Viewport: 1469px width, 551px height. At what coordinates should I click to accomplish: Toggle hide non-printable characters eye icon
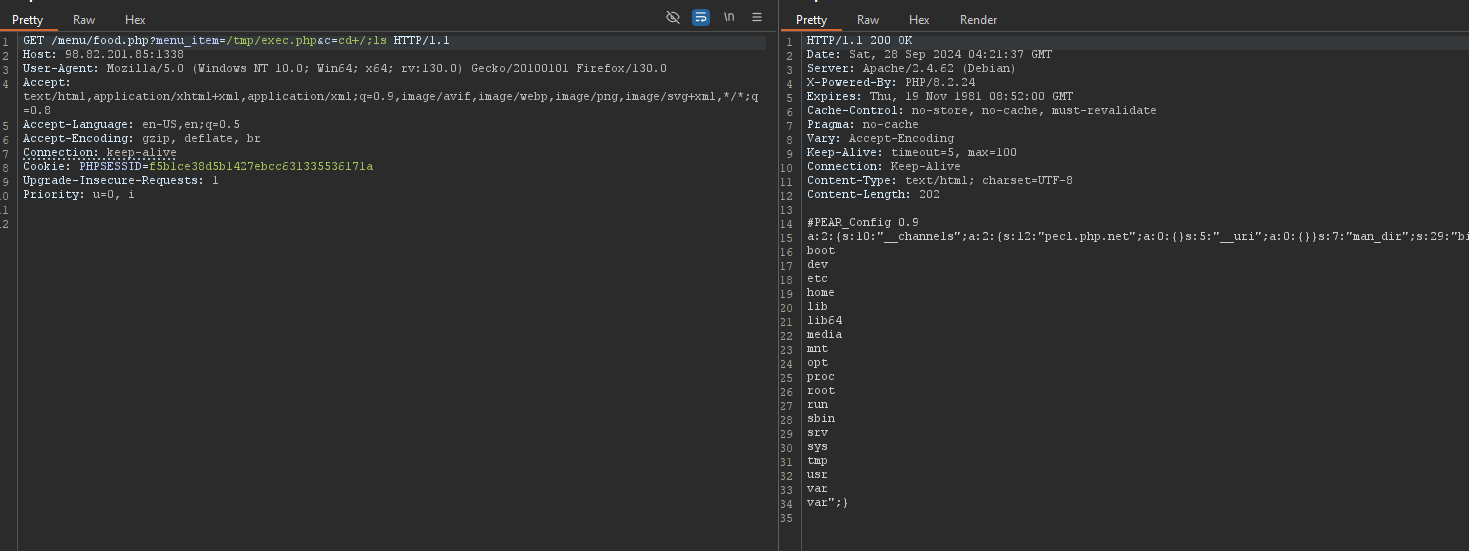[x=673, y=17]
